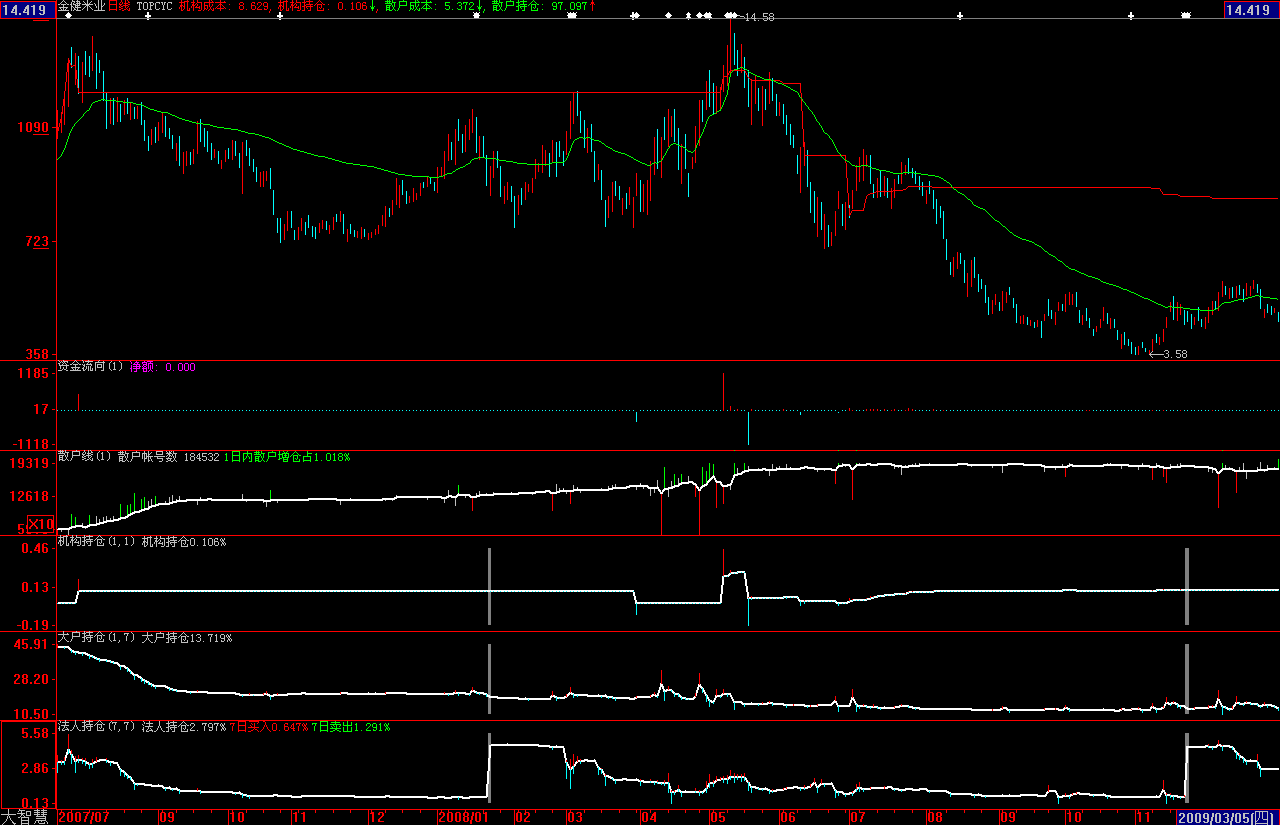The height and width of the screenshot is (825, 1280).
Task: Click the 2008/01 date on the timeline
Action: pyautogui.click(x=464, y=817)
